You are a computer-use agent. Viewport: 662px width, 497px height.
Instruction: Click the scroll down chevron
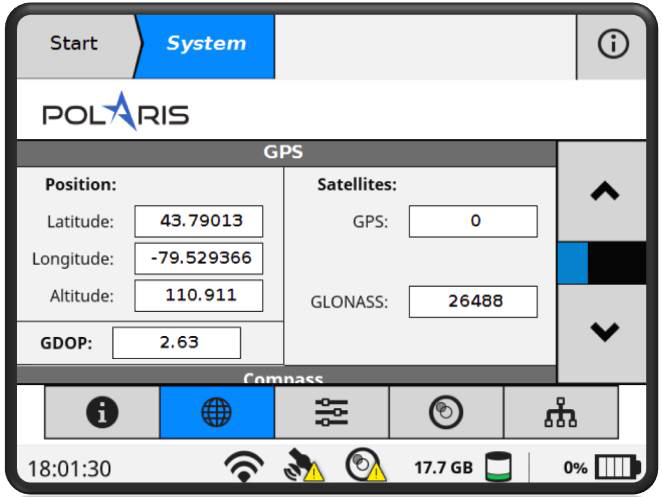coord(604,332)
